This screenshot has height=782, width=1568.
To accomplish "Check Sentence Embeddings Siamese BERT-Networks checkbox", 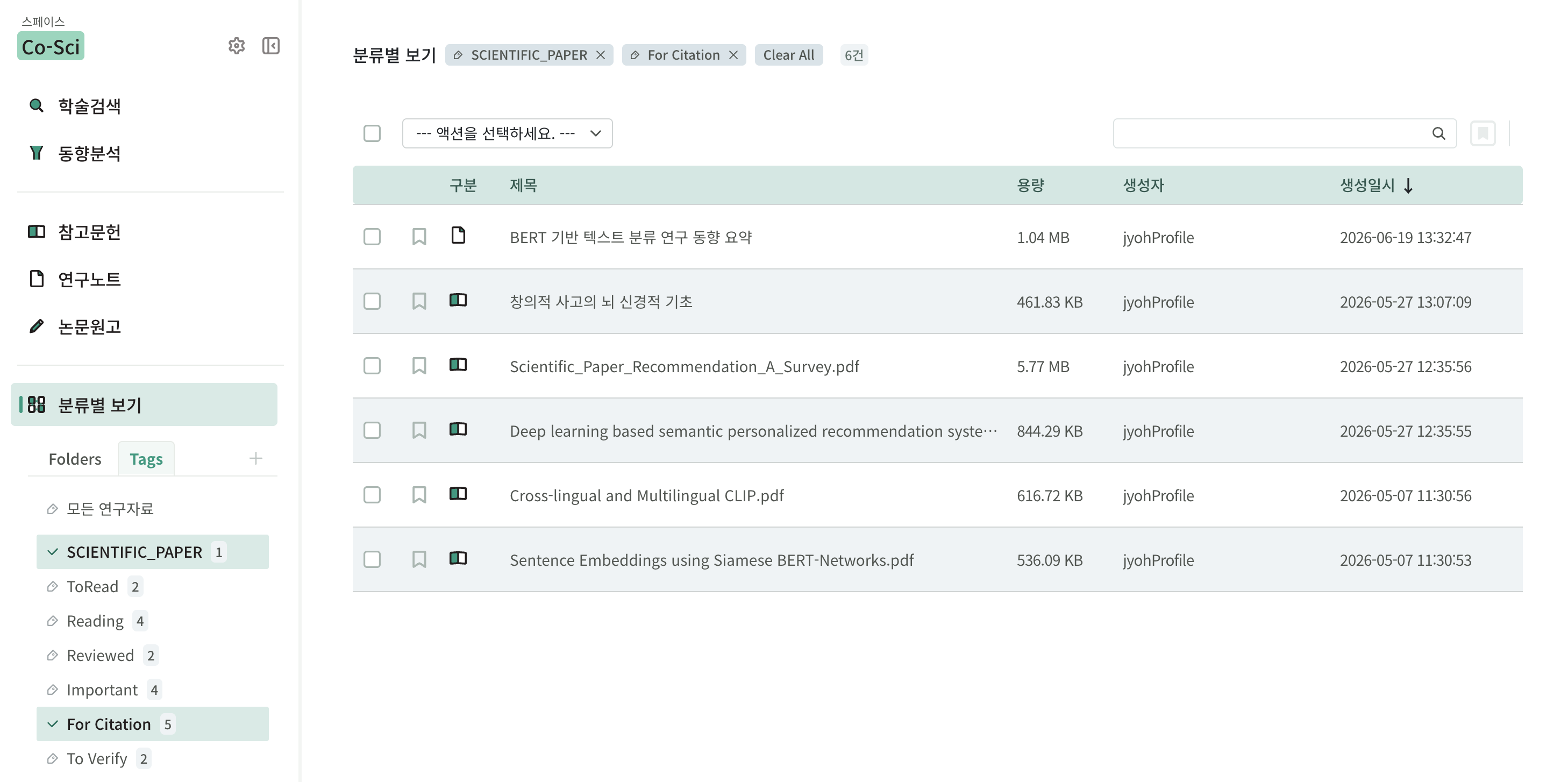I will pos(372,559).
